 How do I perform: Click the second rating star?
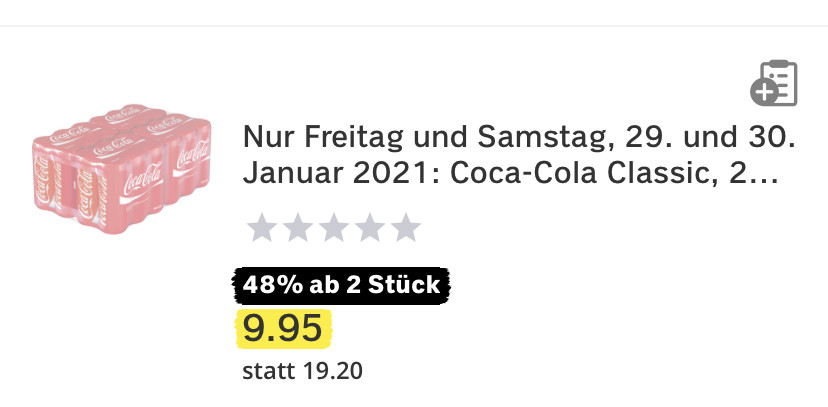pyautogui.click(x=297, y=228)
